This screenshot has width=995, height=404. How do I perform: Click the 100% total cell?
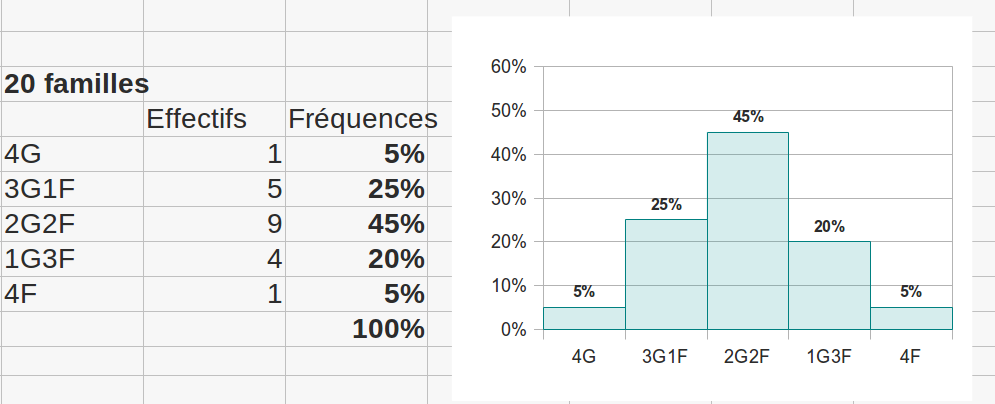[357, 329]
